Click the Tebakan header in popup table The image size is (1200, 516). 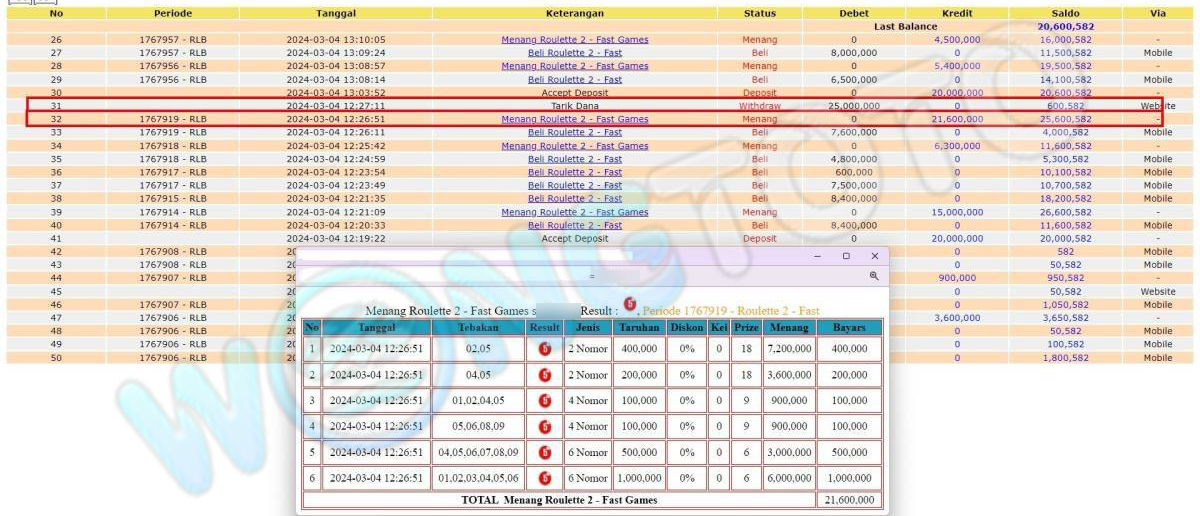478,327
